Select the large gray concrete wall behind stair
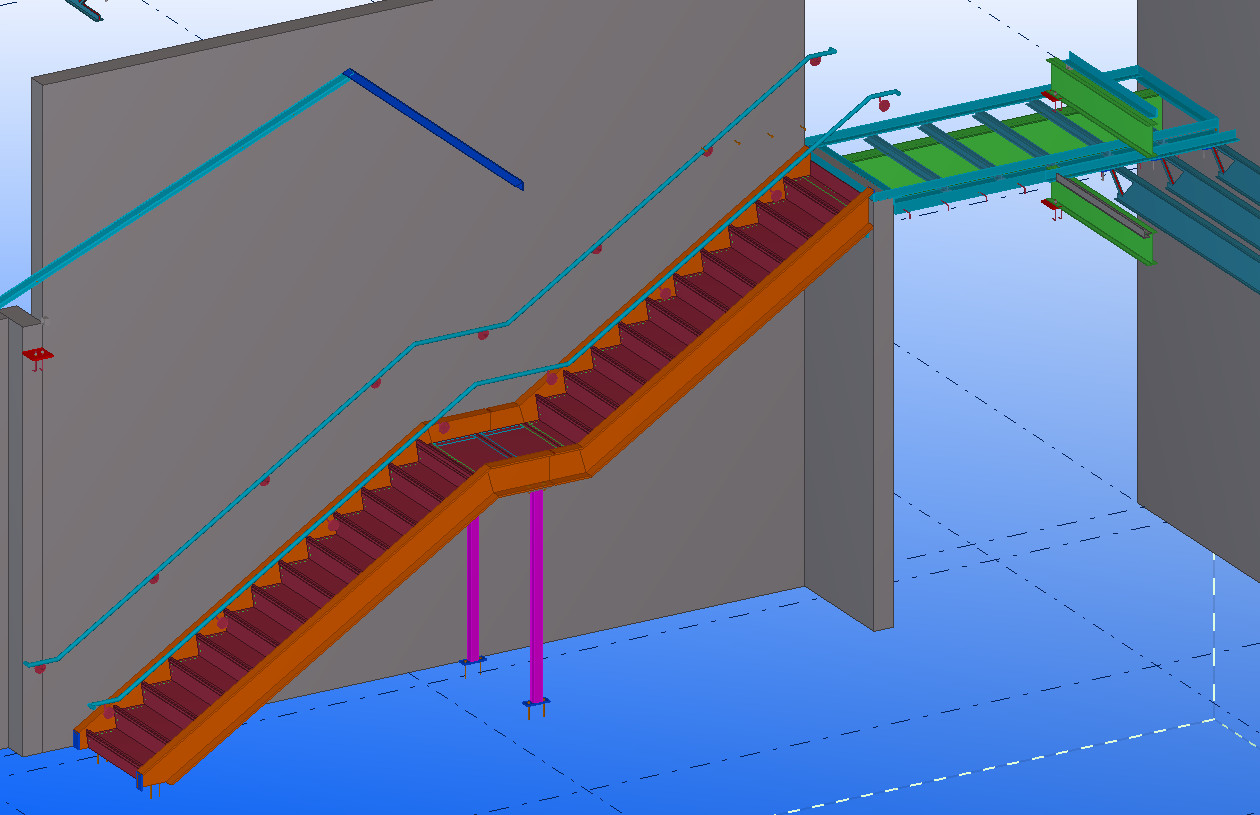This screenshot has width=1260, height=815. point(250,250)
